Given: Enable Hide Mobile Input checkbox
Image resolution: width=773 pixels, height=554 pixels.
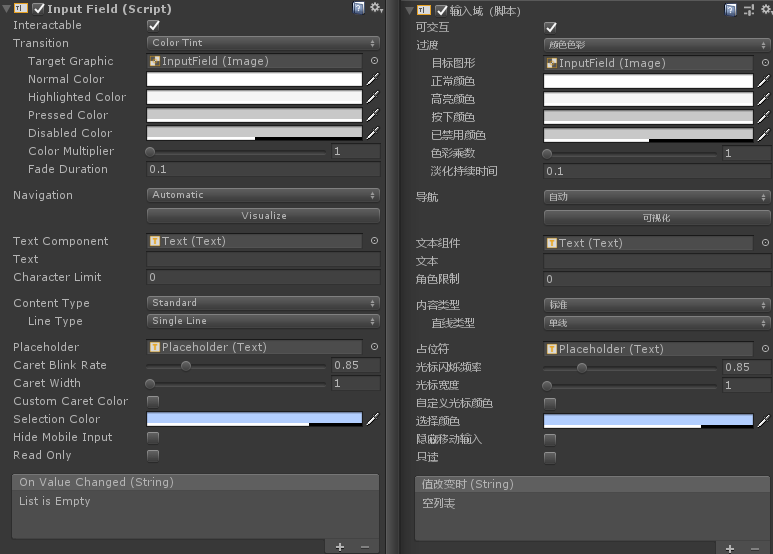Looking at the screenshot, I should tap(153, 438).
